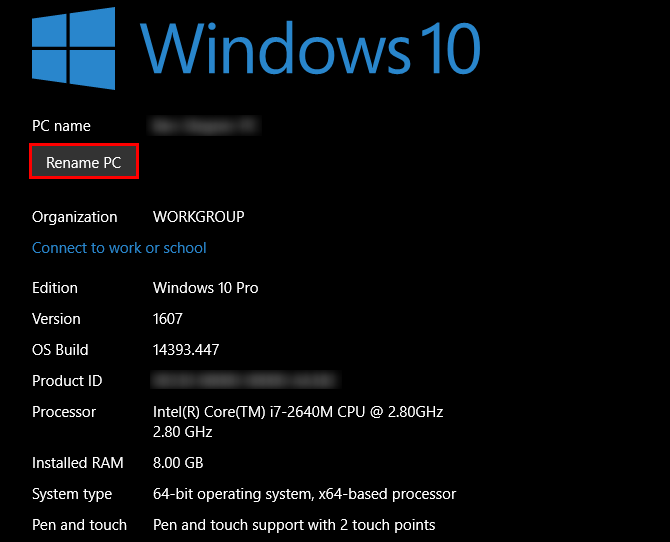Click the OS Build label
This screenshot has height=542, width=670.
tap(60, 350)
